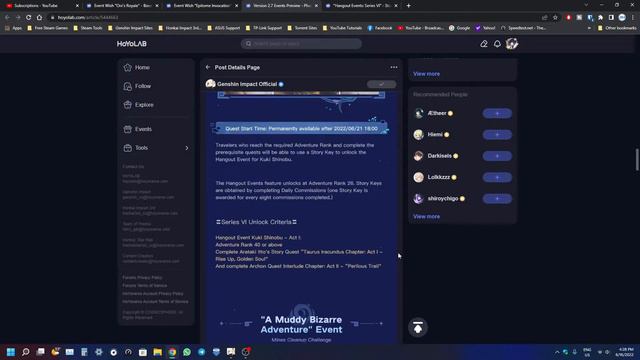Viewport: 640px width, 360px height.
Task: Open taskbar Search magnifier
Action: click(x=26, y=352)
